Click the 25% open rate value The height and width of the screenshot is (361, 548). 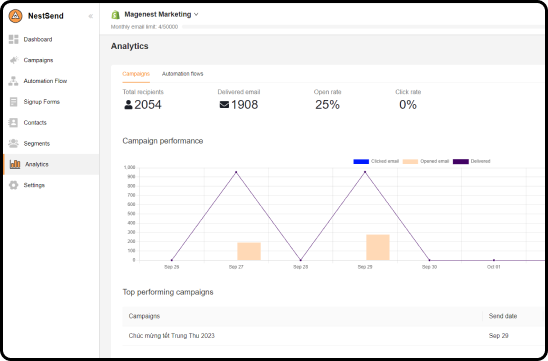coord(327,104)
